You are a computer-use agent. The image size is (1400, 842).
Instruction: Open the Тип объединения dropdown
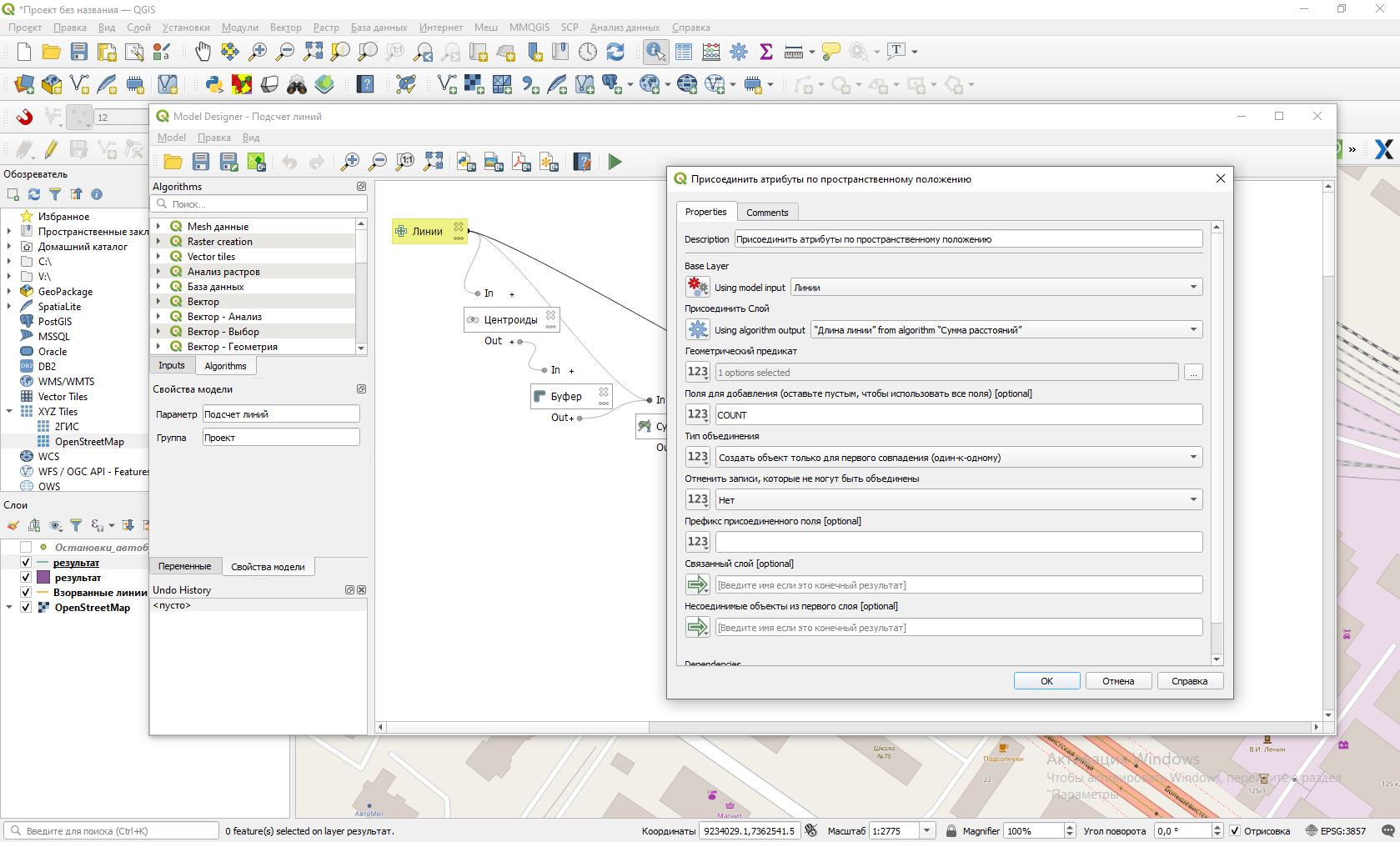pyautogui.click(x=958, y=457)
